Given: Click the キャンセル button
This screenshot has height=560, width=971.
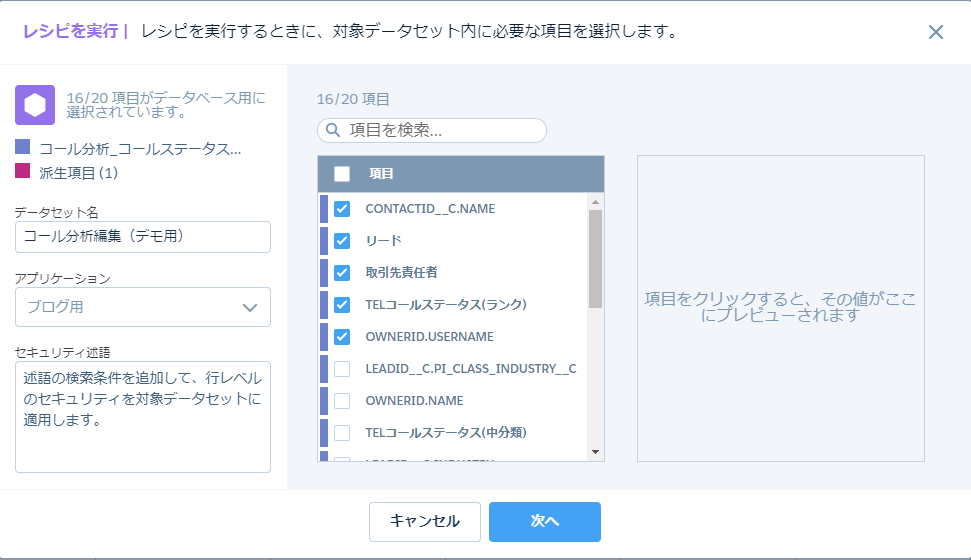Looking at the screenshot, I should (x=425, y=521).
